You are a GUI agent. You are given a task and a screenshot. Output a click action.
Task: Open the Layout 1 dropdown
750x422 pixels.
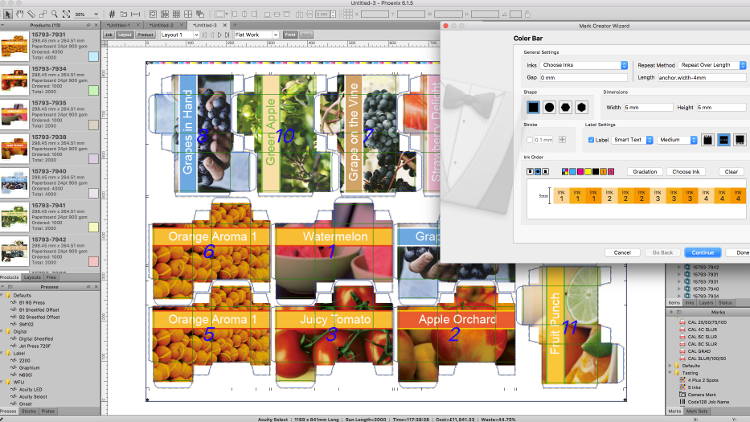coord(179,35)
